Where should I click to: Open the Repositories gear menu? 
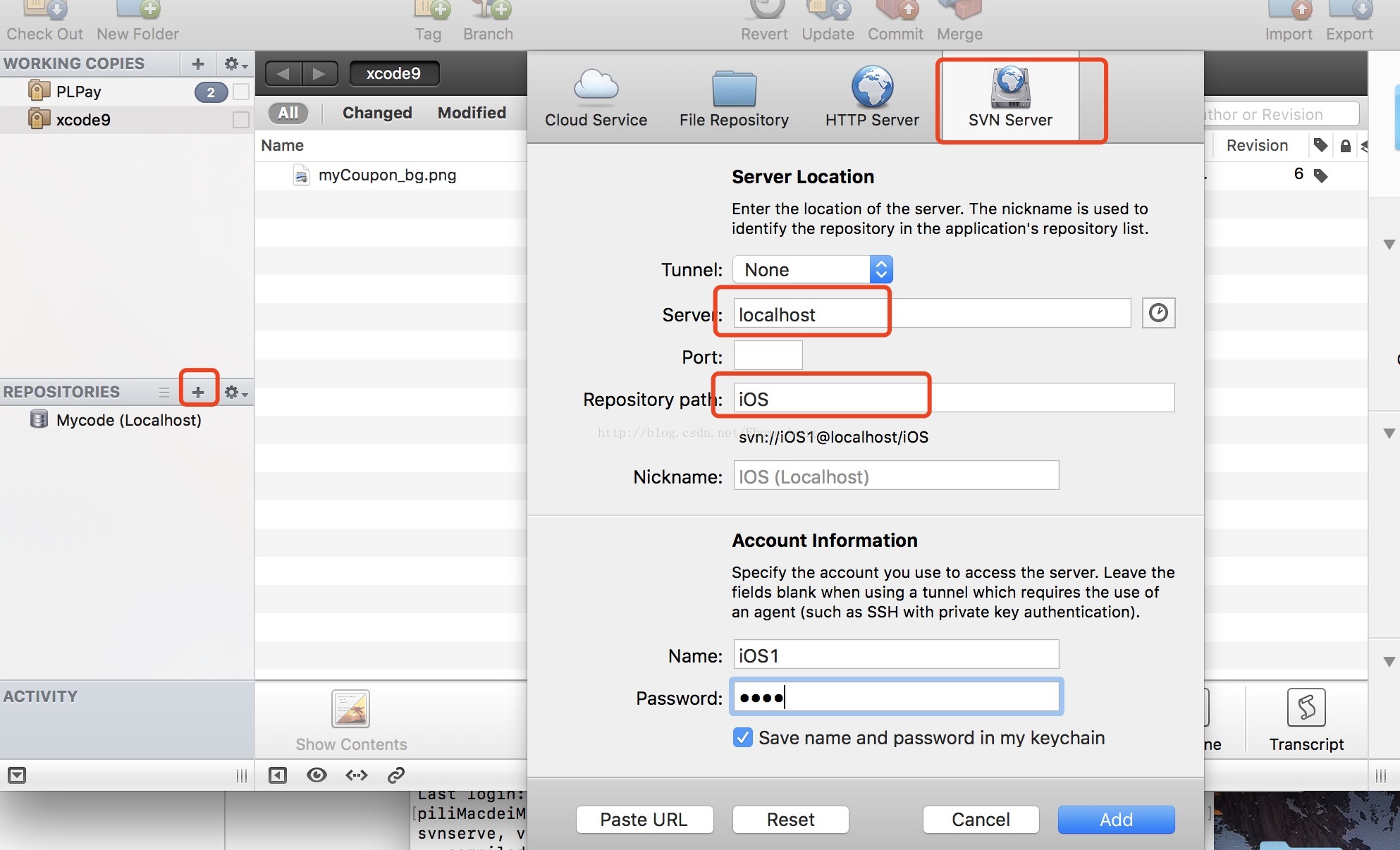[235, 392]
